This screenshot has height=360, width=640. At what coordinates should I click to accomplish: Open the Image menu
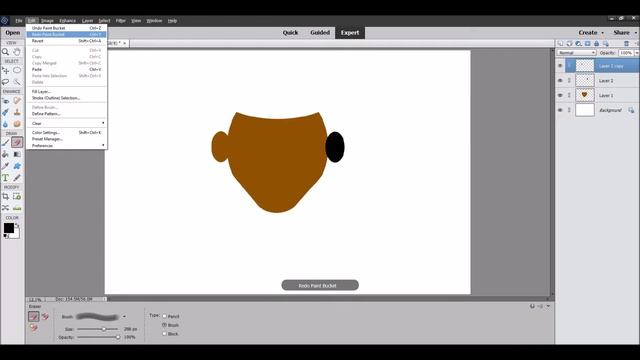click(x=47, y=20)
